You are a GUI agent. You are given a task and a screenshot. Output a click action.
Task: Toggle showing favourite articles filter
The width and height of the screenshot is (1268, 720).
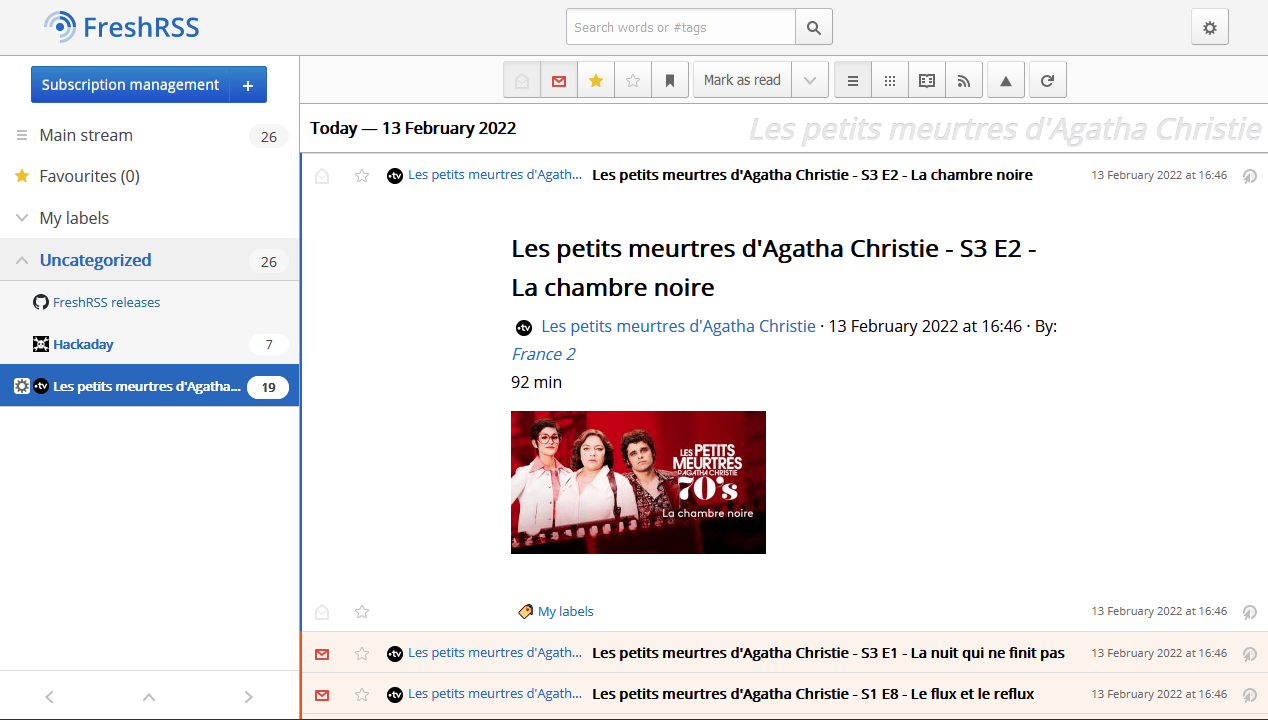(596, 80)
